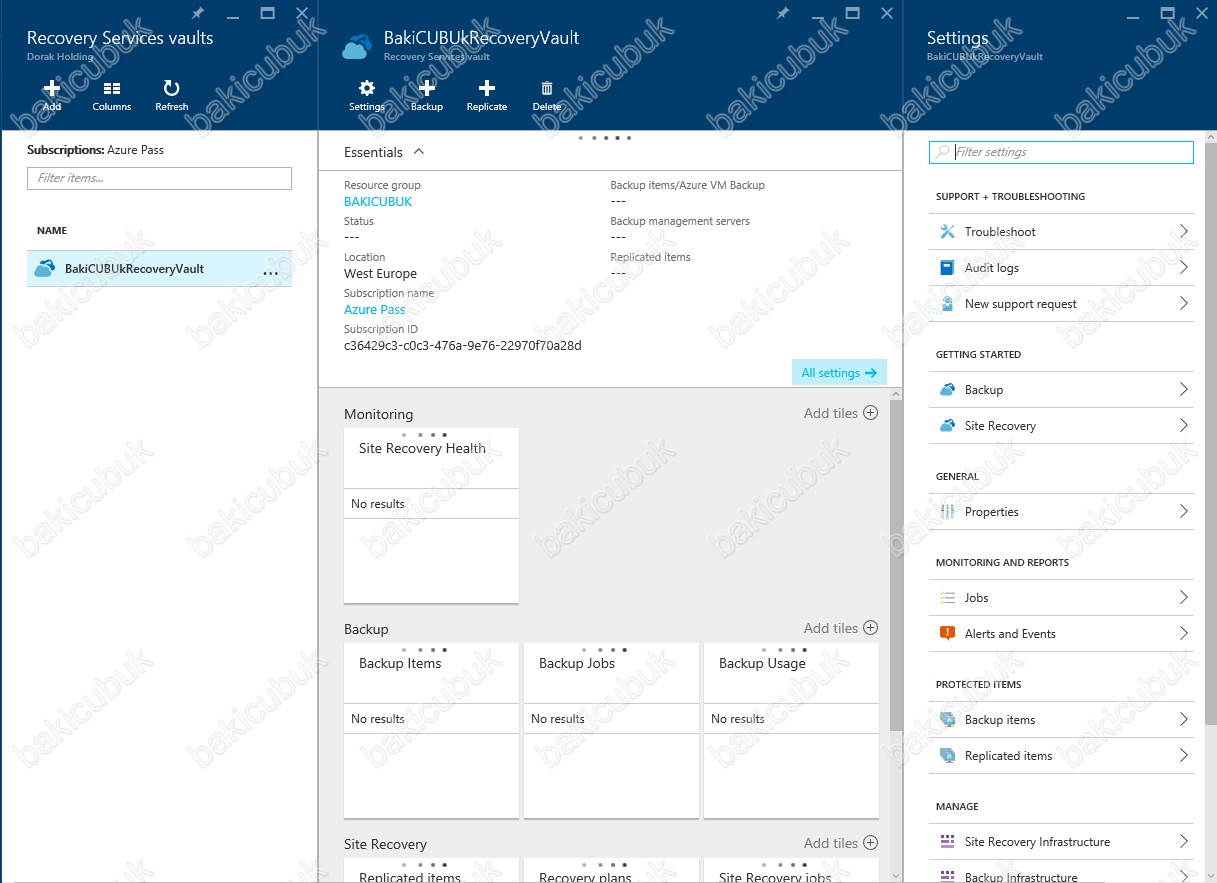Image resolution: width=1217 pixels, height=883 pixels.
Task: Click the West Europe location value
Action: [380, 274]
